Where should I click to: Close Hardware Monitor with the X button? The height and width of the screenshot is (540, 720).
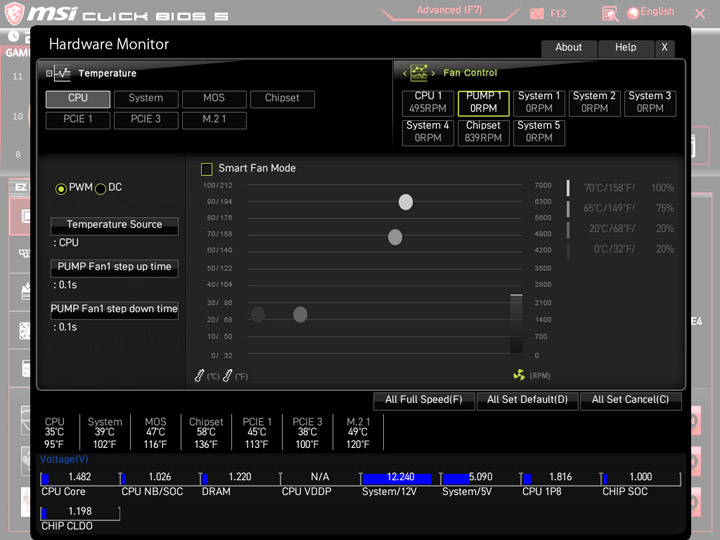click(x=664, y=48)
